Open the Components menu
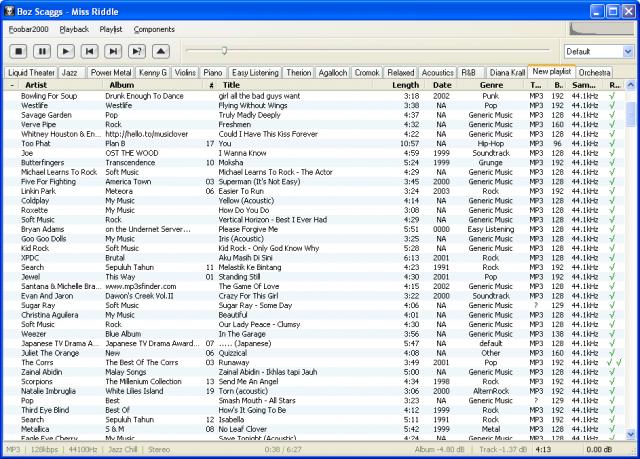 pos(153,30)
